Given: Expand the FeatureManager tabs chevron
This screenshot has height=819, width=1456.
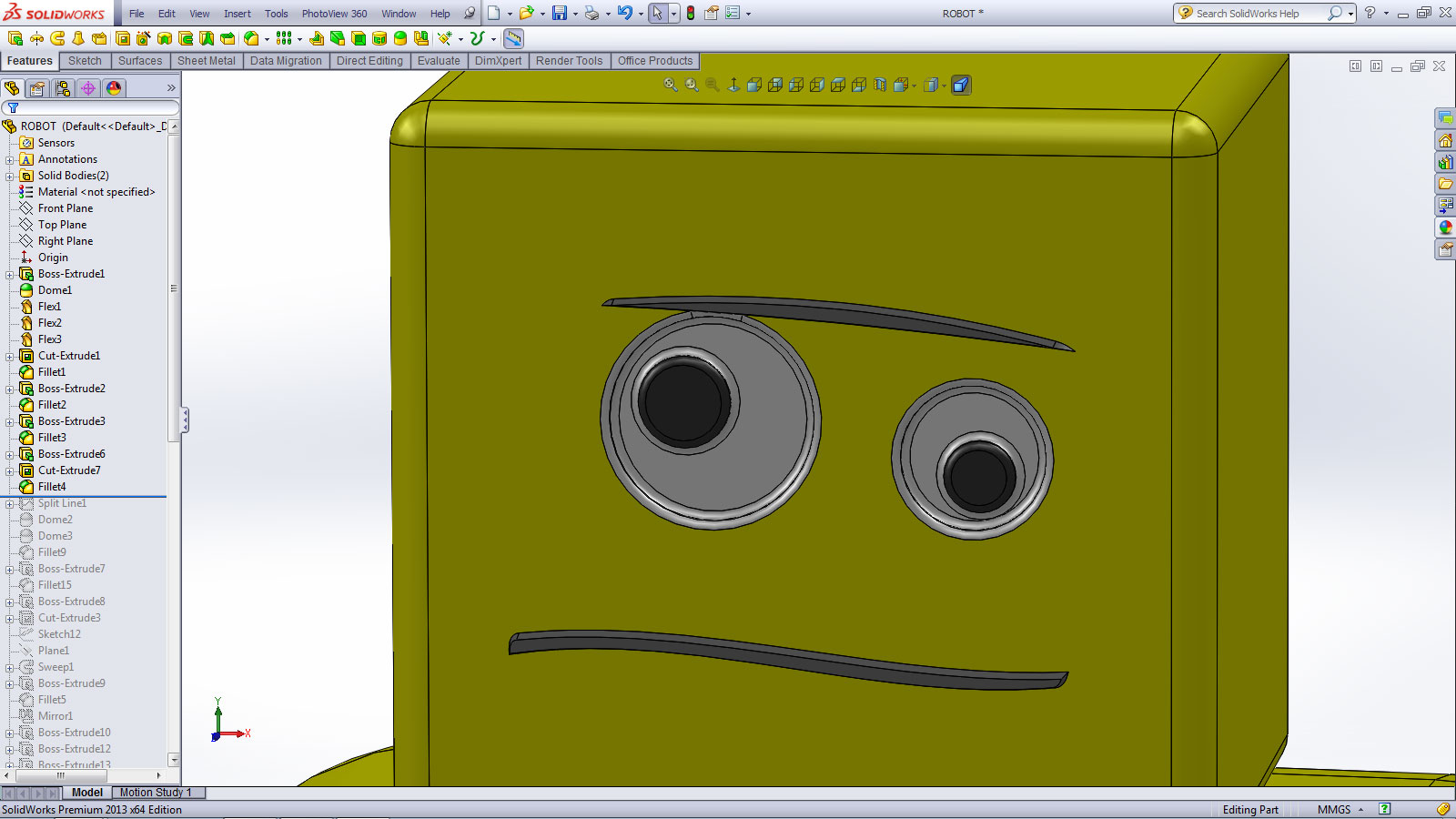Looking at the screenshot, I should [x=171, y=88].
